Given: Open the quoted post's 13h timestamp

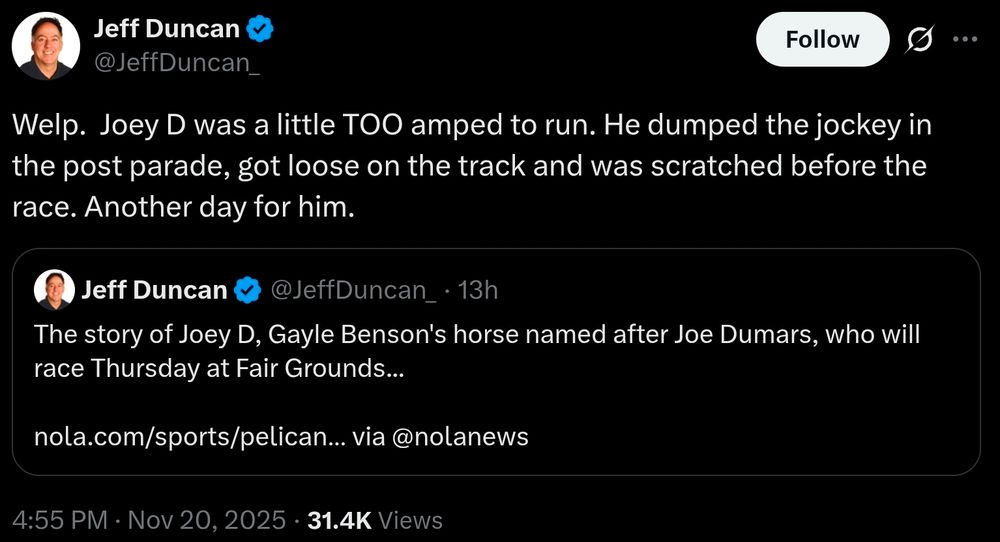Looking at the screenshot, I should tap(478, 291).
